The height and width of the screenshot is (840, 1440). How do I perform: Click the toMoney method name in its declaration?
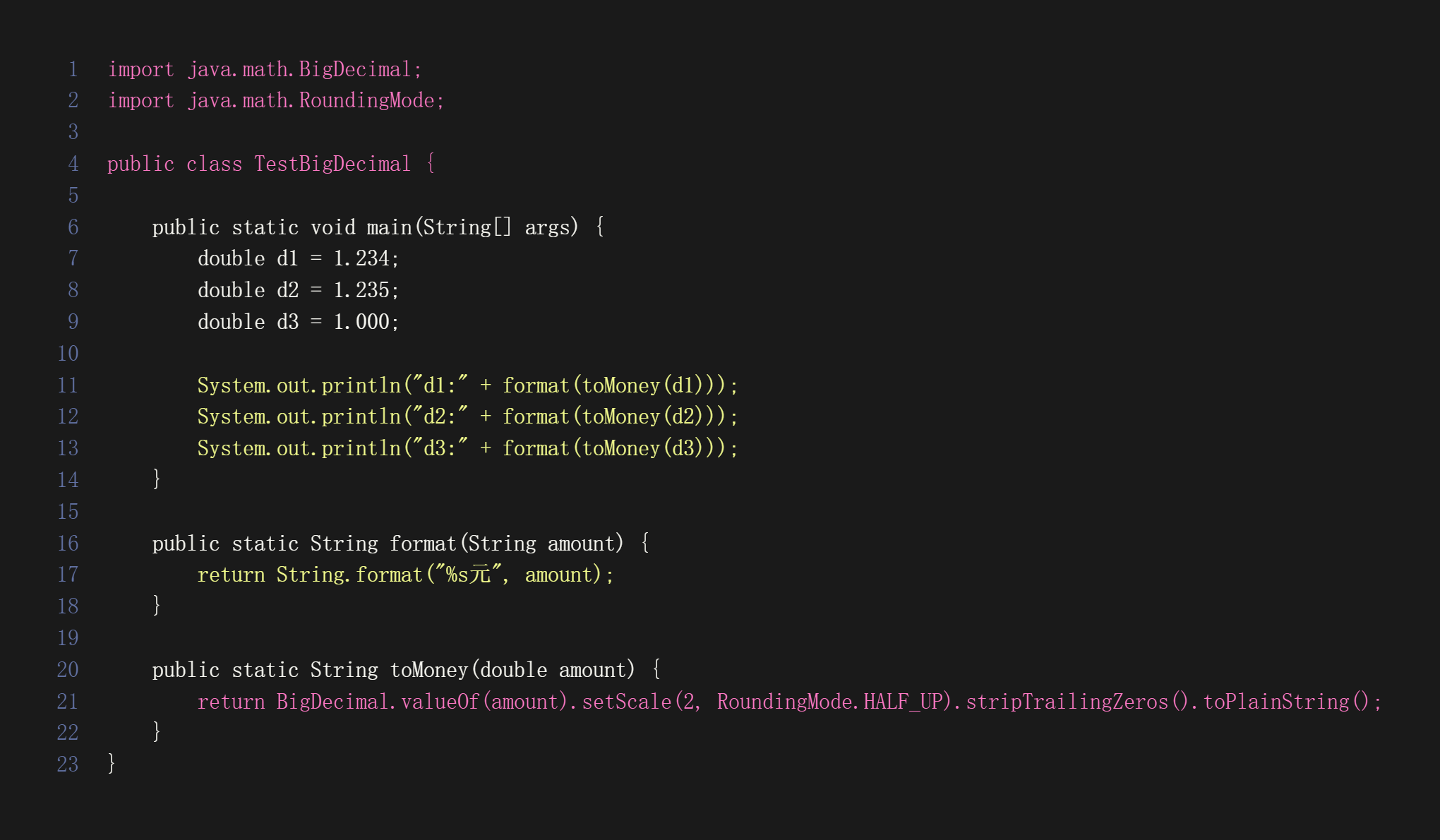428,670
